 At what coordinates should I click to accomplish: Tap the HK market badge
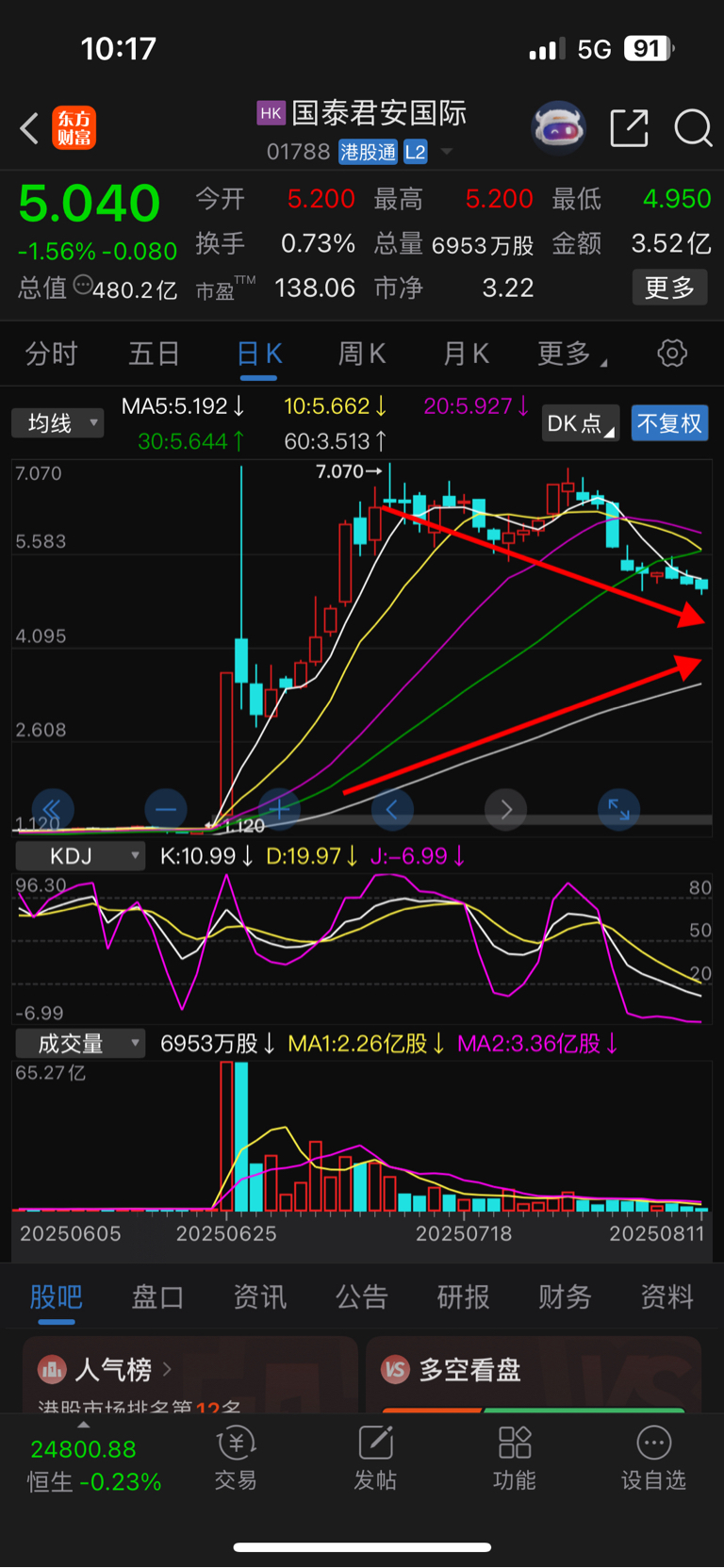pyautogui.click(x=271, y=114)
